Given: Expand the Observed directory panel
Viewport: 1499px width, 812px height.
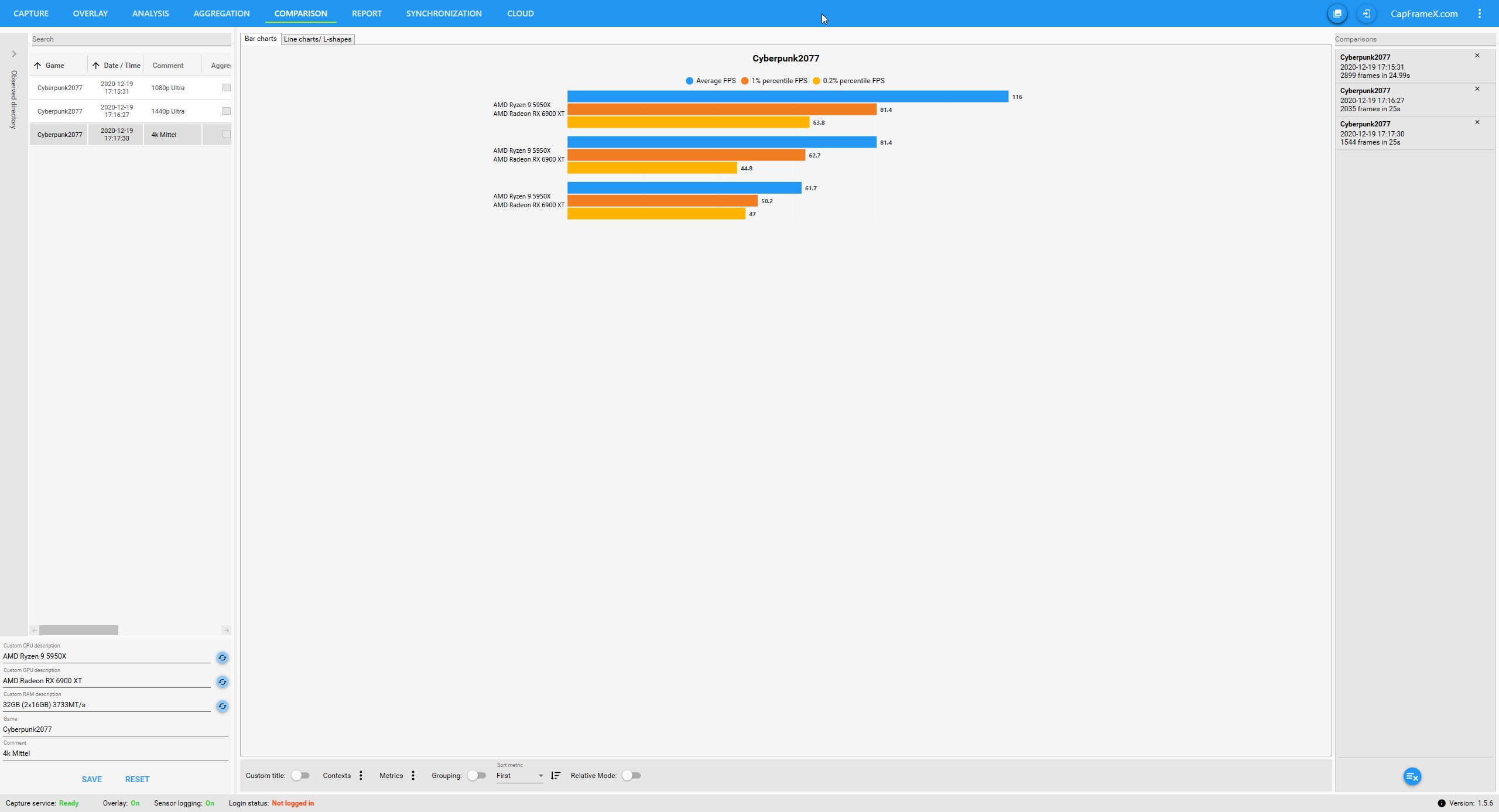Looking at the screenshot, I should pyautogui.click(x=14, y=54).
